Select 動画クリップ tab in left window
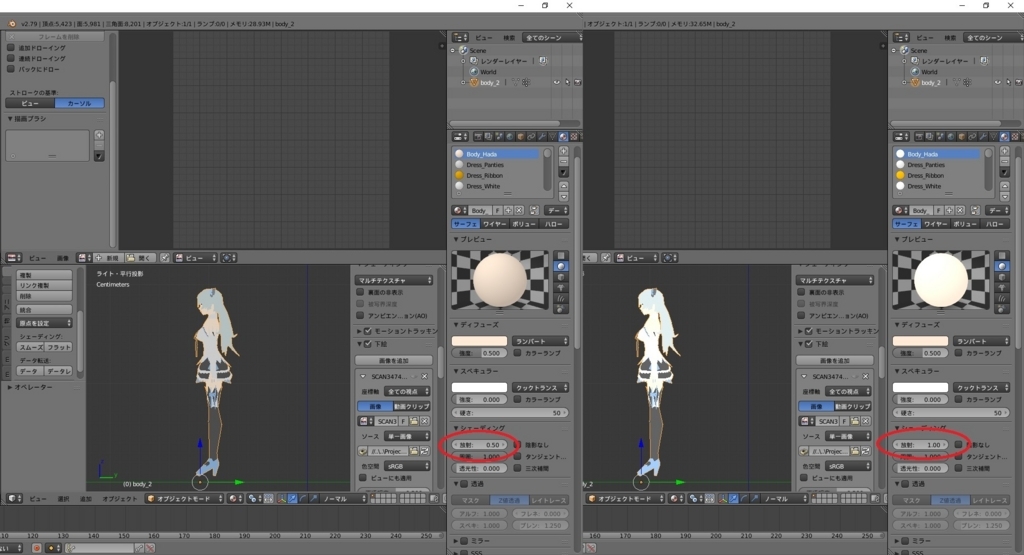The image size is (1024, 555). point(411,406)
